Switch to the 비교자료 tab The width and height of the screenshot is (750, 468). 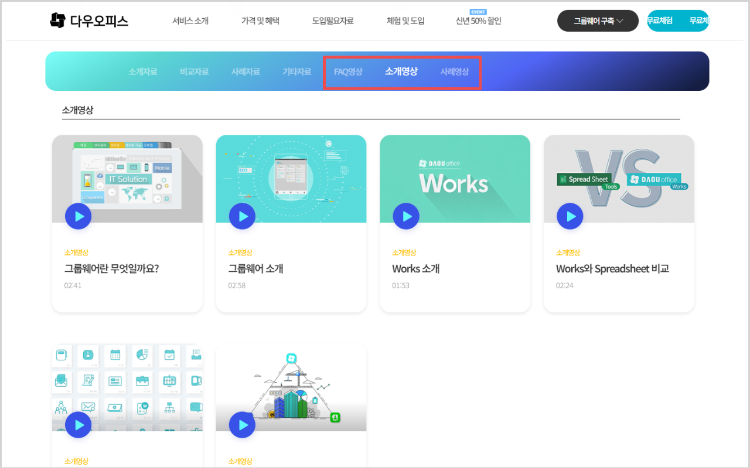tap(194, 72)
